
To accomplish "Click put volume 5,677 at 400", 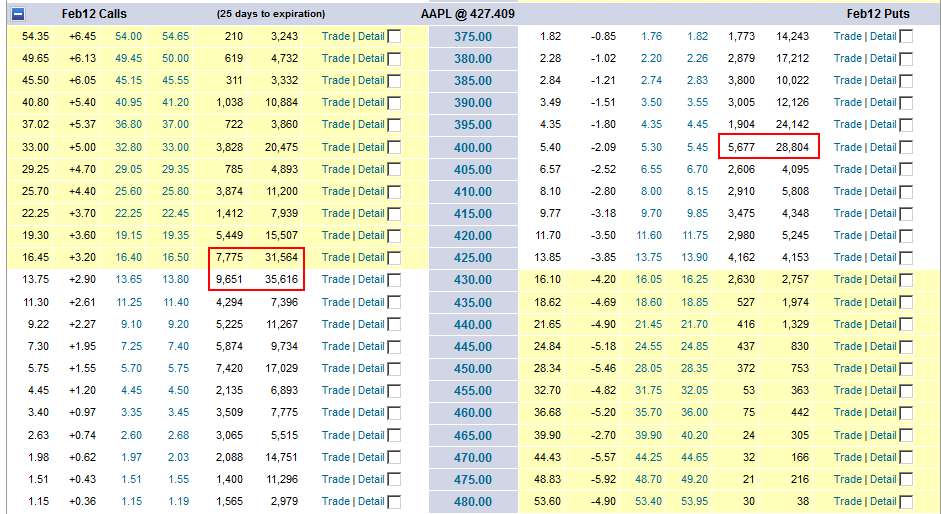I will click(x=741, y=147).
